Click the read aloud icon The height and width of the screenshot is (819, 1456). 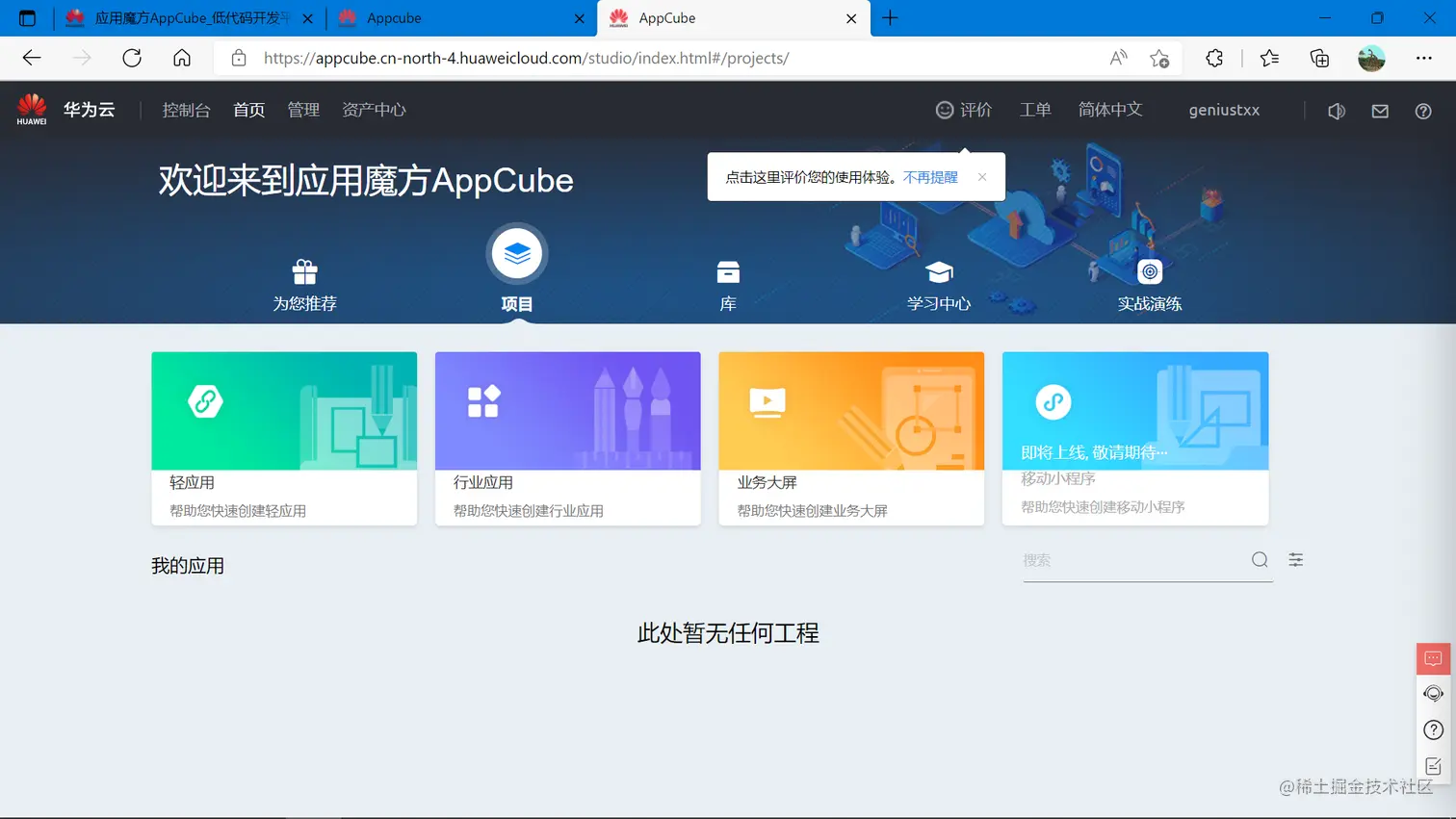coord(1118,58)
